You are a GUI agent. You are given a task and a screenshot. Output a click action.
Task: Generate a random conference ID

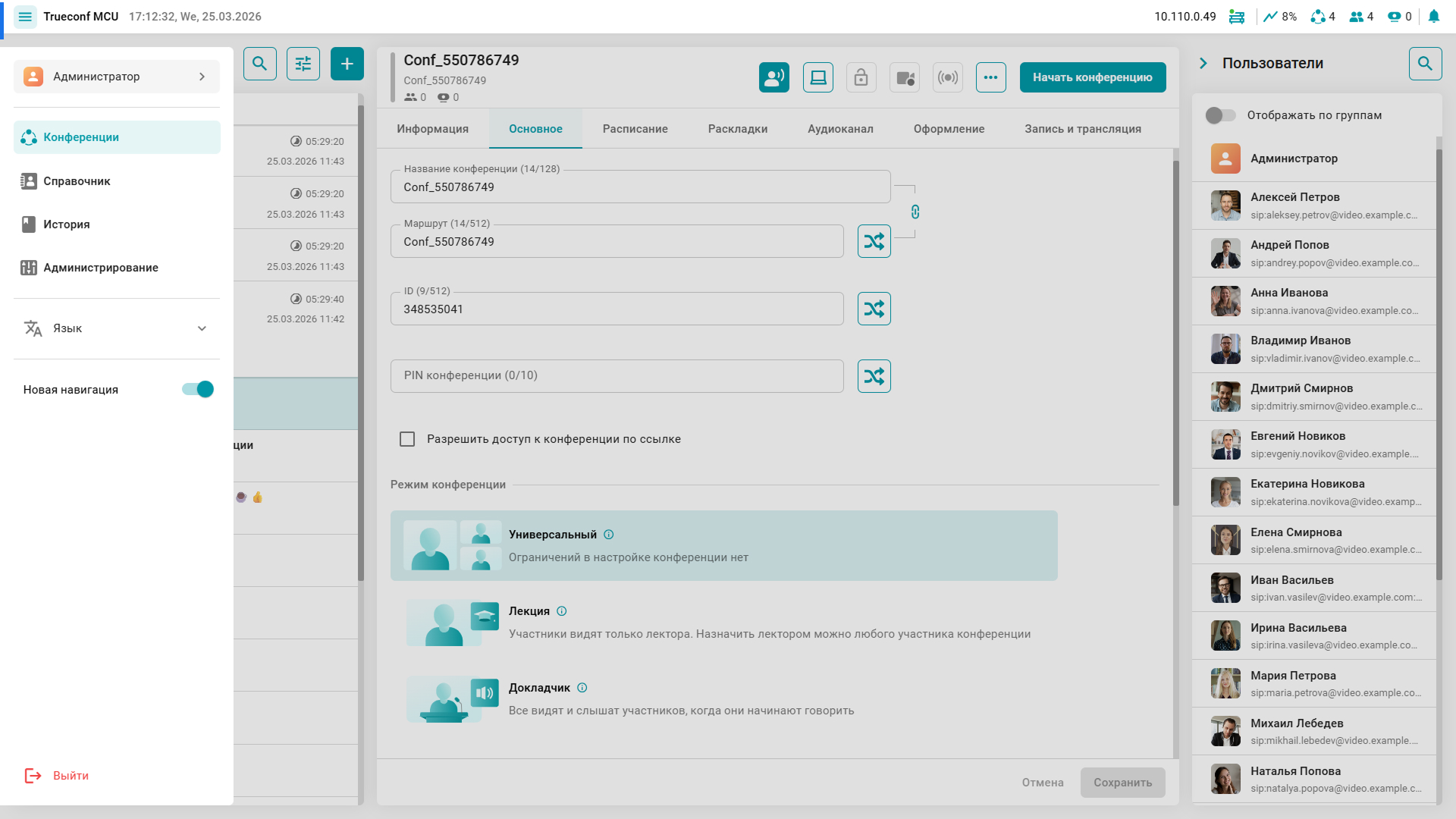tap(874, 309)
